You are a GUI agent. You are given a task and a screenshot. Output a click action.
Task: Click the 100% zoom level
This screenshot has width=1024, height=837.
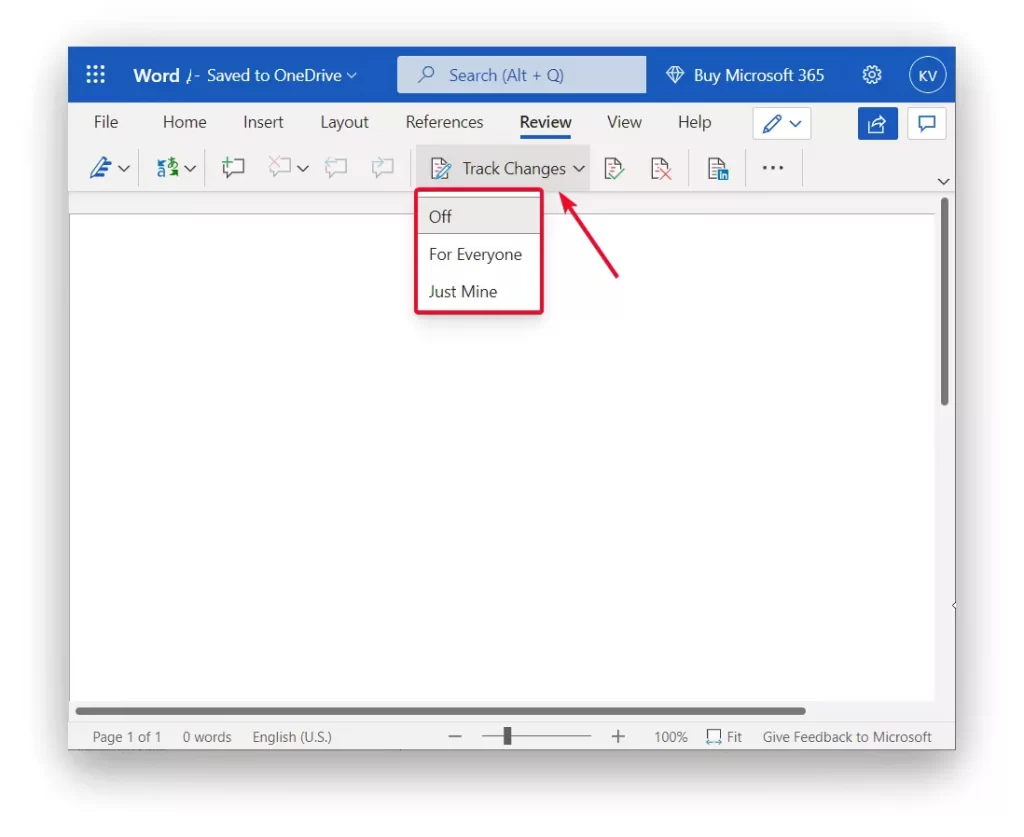click(671, 736)
